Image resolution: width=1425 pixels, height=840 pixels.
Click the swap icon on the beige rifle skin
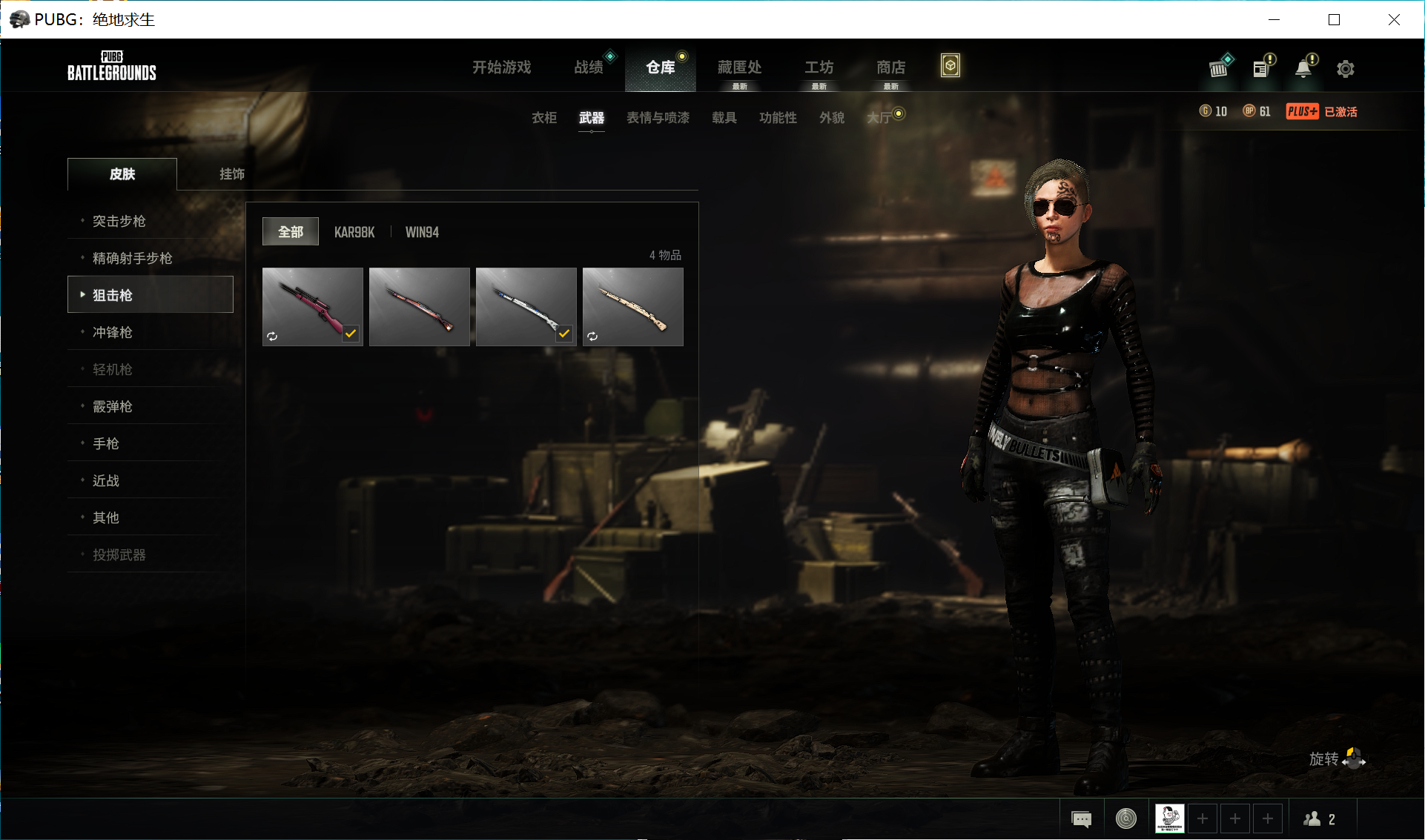(592, 337)
